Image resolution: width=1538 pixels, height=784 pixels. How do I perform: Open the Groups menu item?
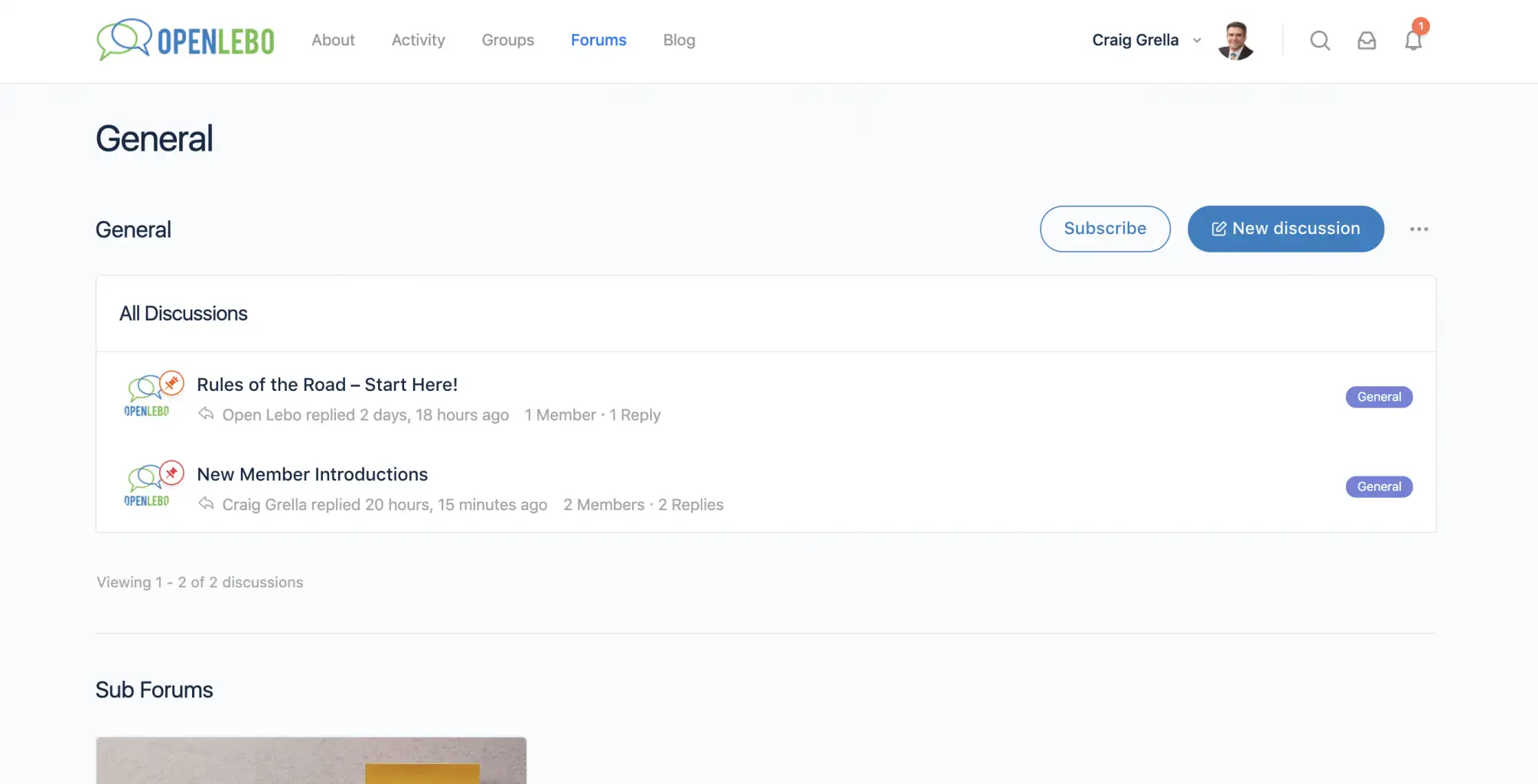[507, 40]
